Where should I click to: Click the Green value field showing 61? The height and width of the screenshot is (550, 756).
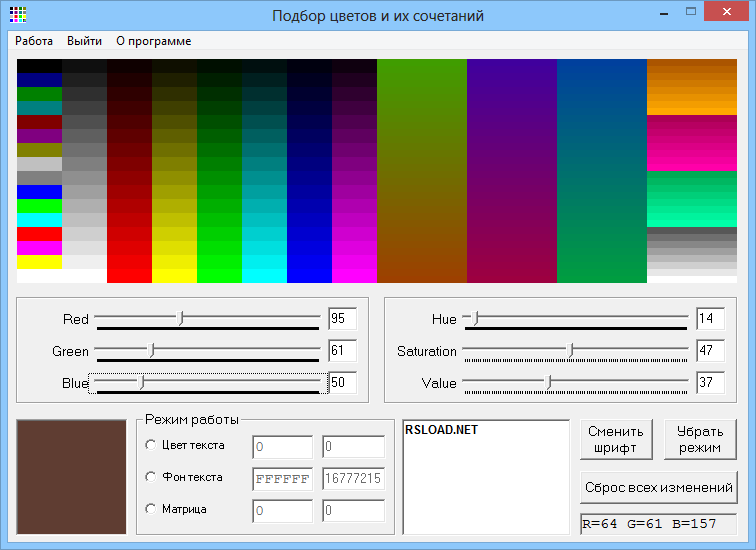coord(342,350)
